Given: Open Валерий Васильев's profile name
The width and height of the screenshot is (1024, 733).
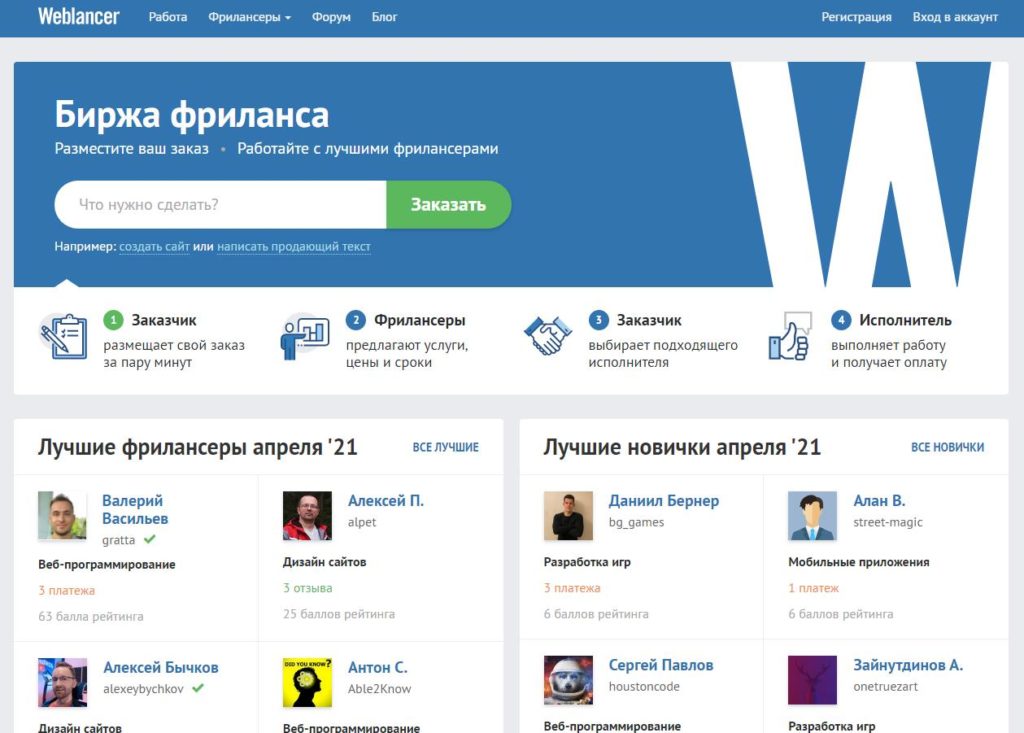Looking at the screenshot, I should [x=135, y=510].
